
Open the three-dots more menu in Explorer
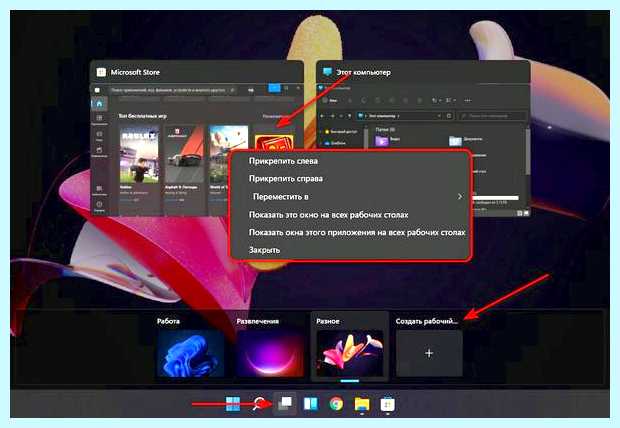click(x=468, y=100)
